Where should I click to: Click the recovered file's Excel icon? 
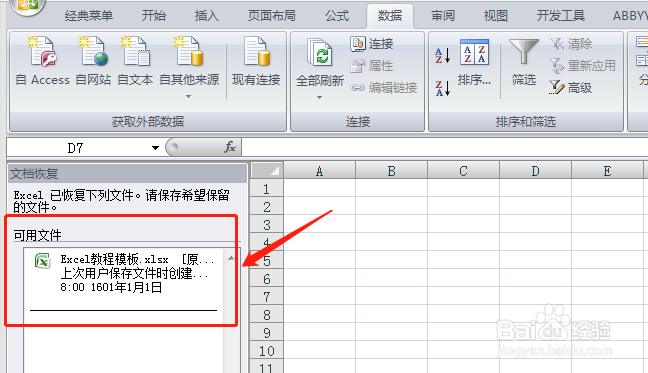(43, 261)
